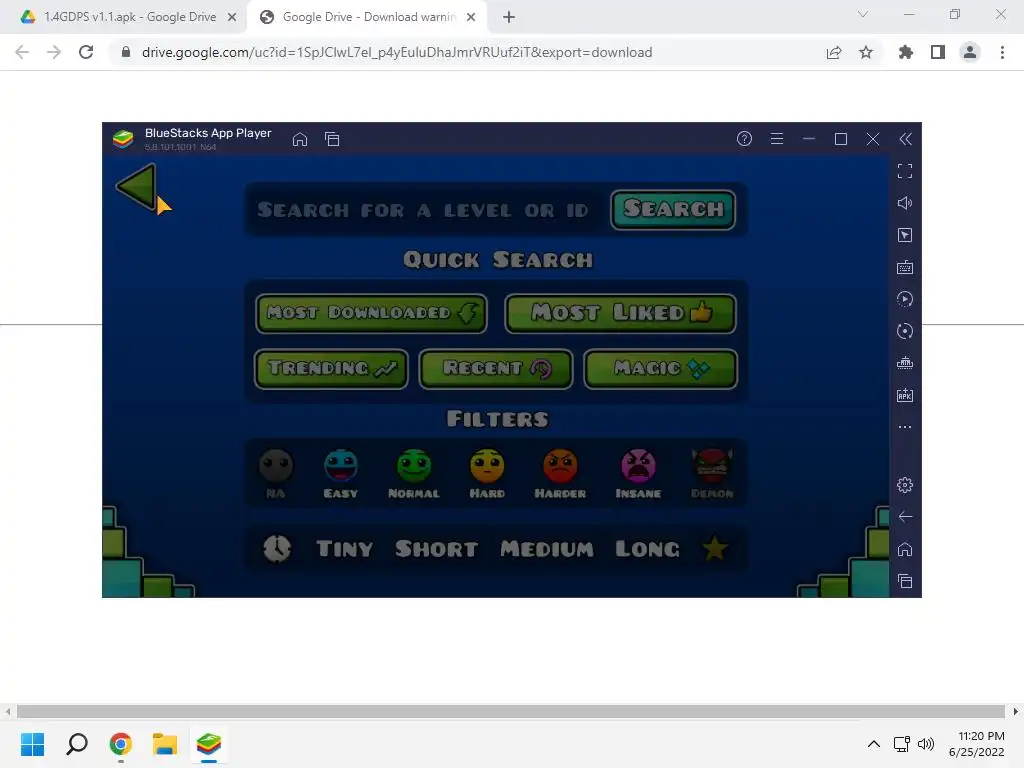The width and height of the screenshot is (1024, 768).
Task: Open Most Liked quick search
Action: pos(620,313)
